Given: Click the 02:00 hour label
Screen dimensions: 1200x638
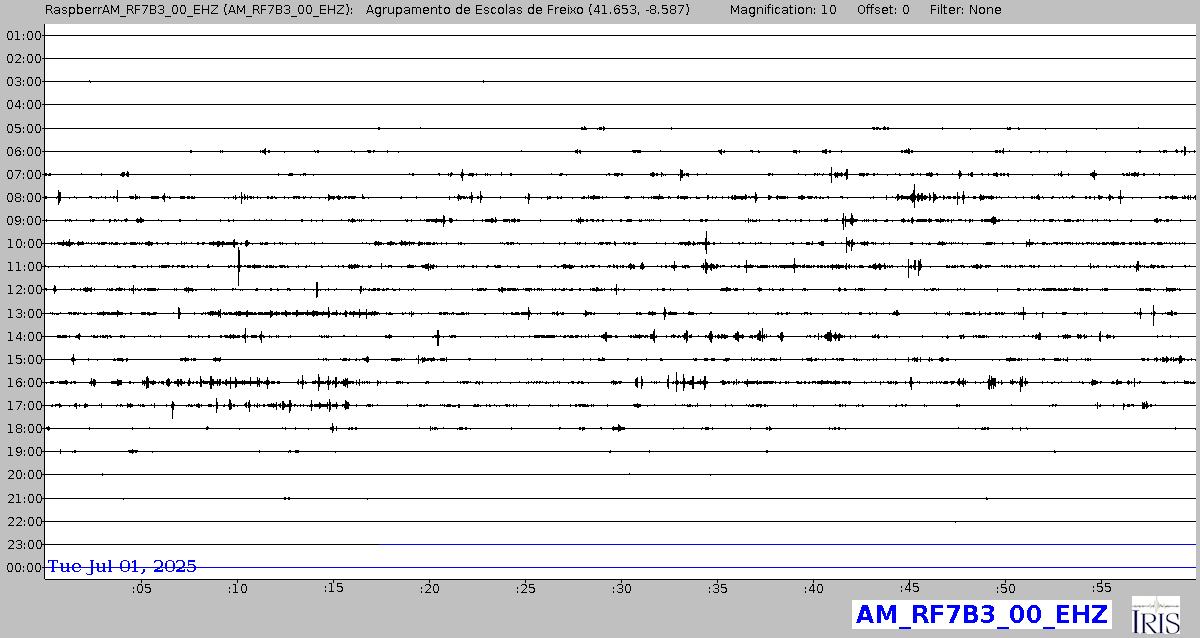Looking at the screenshot, I should [x=23, y=58].
